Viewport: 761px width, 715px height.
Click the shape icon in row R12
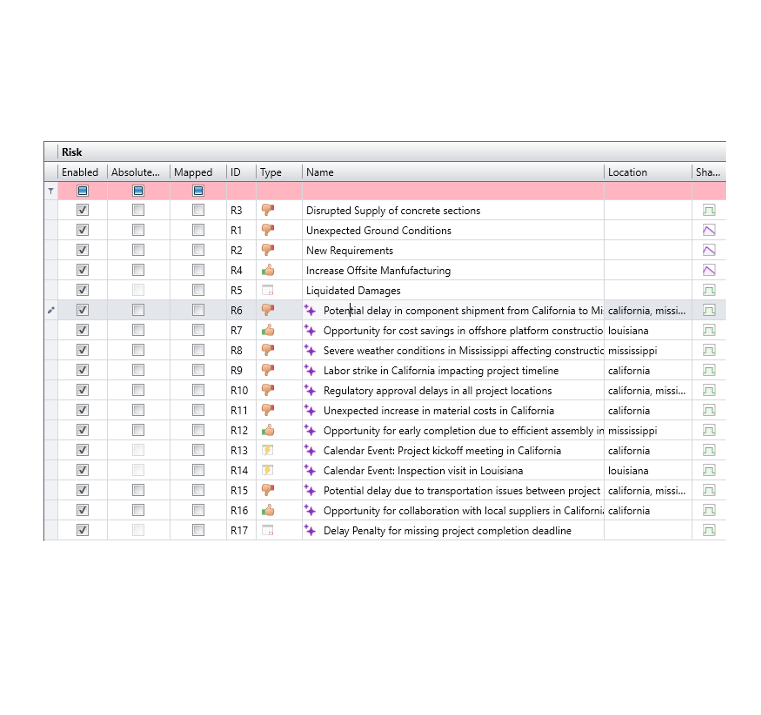coord(709,430)
